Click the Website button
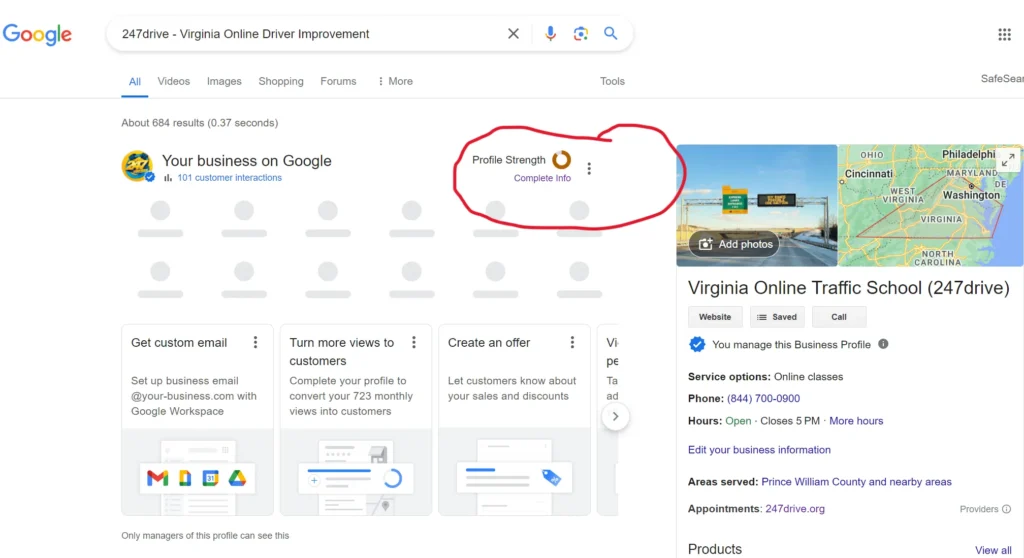1024x558 pixels. point(715,317)
